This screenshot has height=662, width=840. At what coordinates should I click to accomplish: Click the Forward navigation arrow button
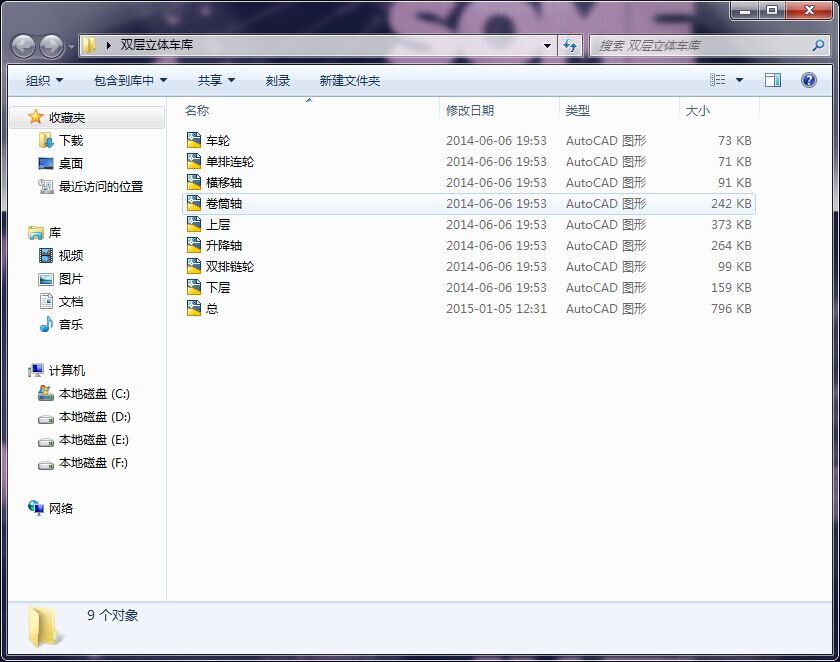pyautogui.click(x=51, y=46)
